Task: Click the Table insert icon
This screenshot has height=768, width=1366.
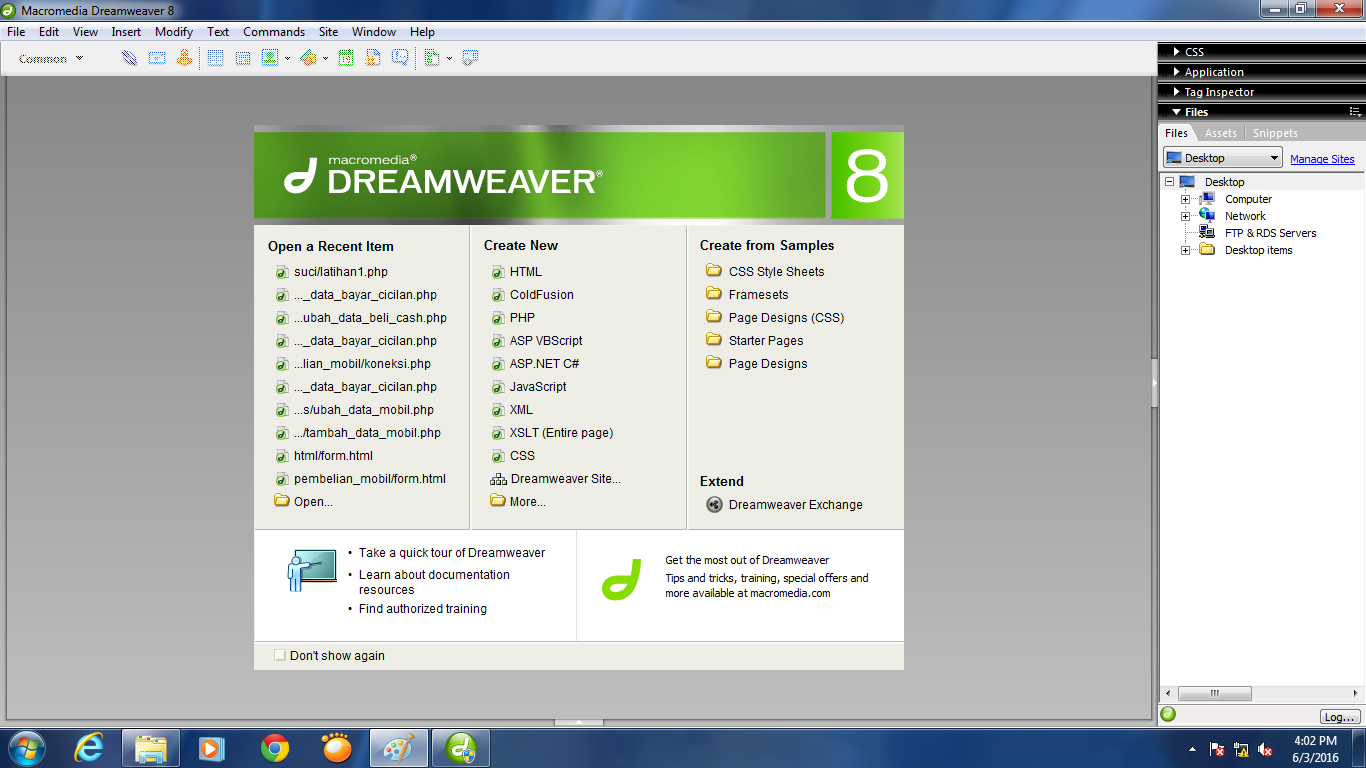Action: (x=215, y=58)
